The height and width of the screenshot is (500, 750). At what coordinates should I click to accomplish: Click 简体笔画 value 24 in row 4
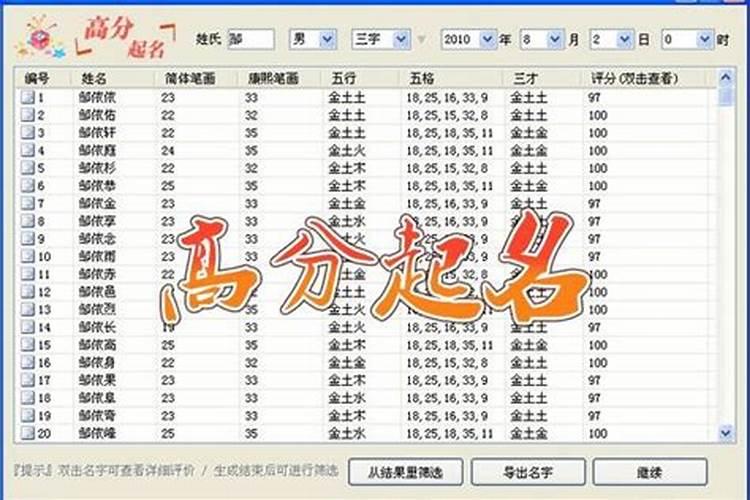tap(168, 151)
